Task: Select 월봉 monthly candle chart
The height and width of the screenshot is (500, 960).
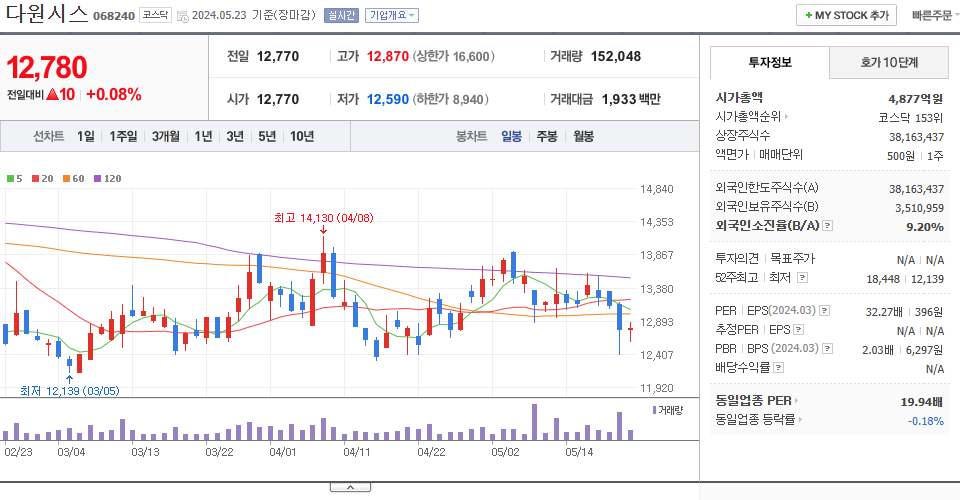Action: tap(583, 136)
